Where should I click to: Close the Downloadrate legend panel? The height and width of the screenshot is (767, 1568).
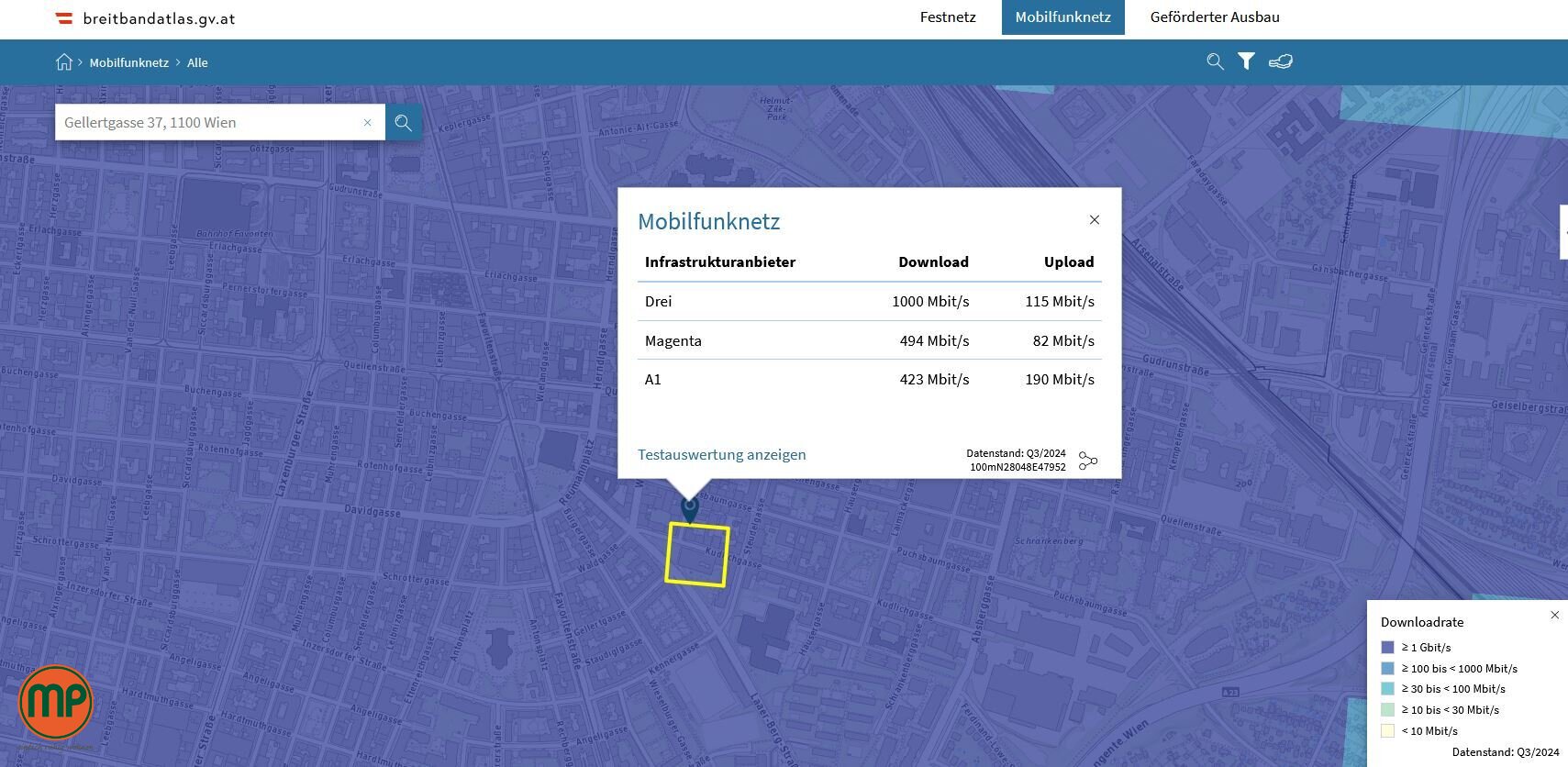point(1554,615)
